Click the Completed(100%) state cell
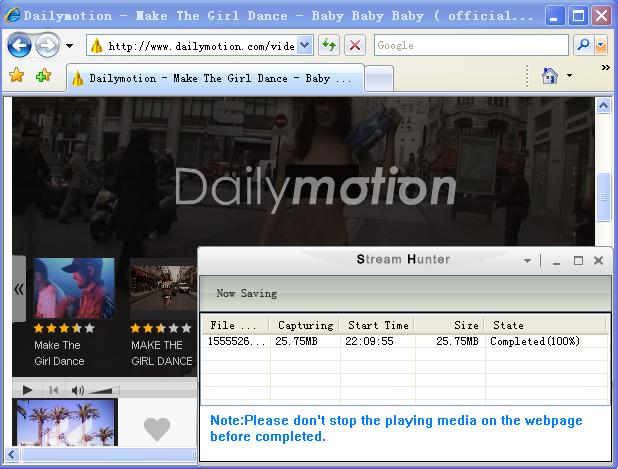618x469 pixels. coord(535,341)
